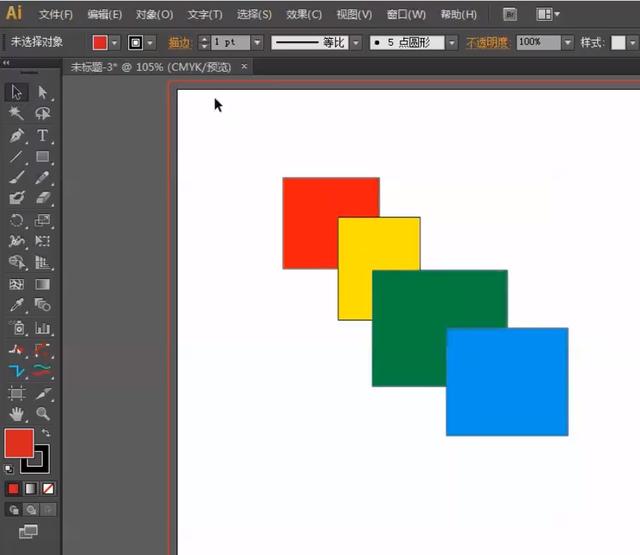This screenshot has height=555, width=640.
Task: Open the 对象(O) menu
Action: 154,15
